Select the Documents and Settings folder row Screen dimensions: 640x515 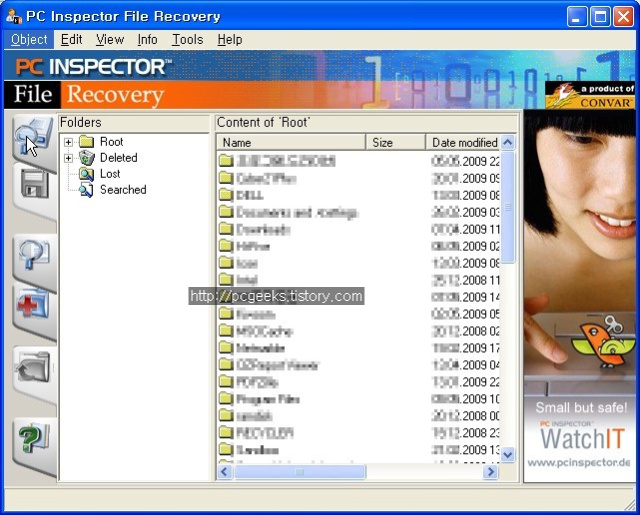pyautogui.click(x=358, y=212)
